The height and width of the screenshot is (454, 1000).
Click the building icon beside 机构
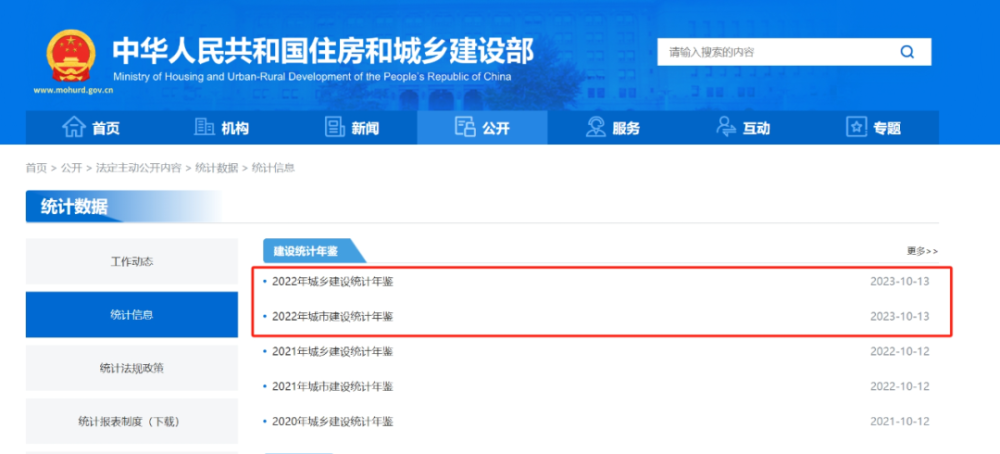(x=204, y=127)
